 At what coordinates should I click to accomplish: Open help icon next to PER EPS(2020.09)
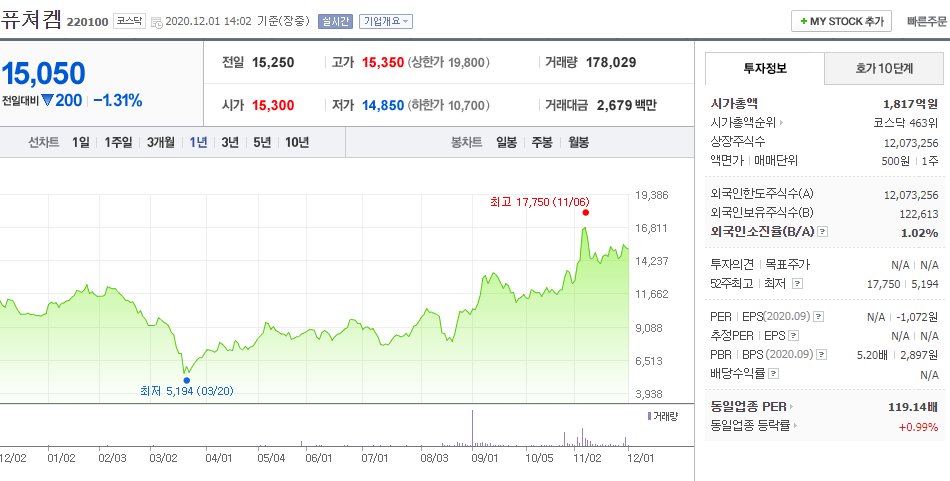(x=819, y=316)
